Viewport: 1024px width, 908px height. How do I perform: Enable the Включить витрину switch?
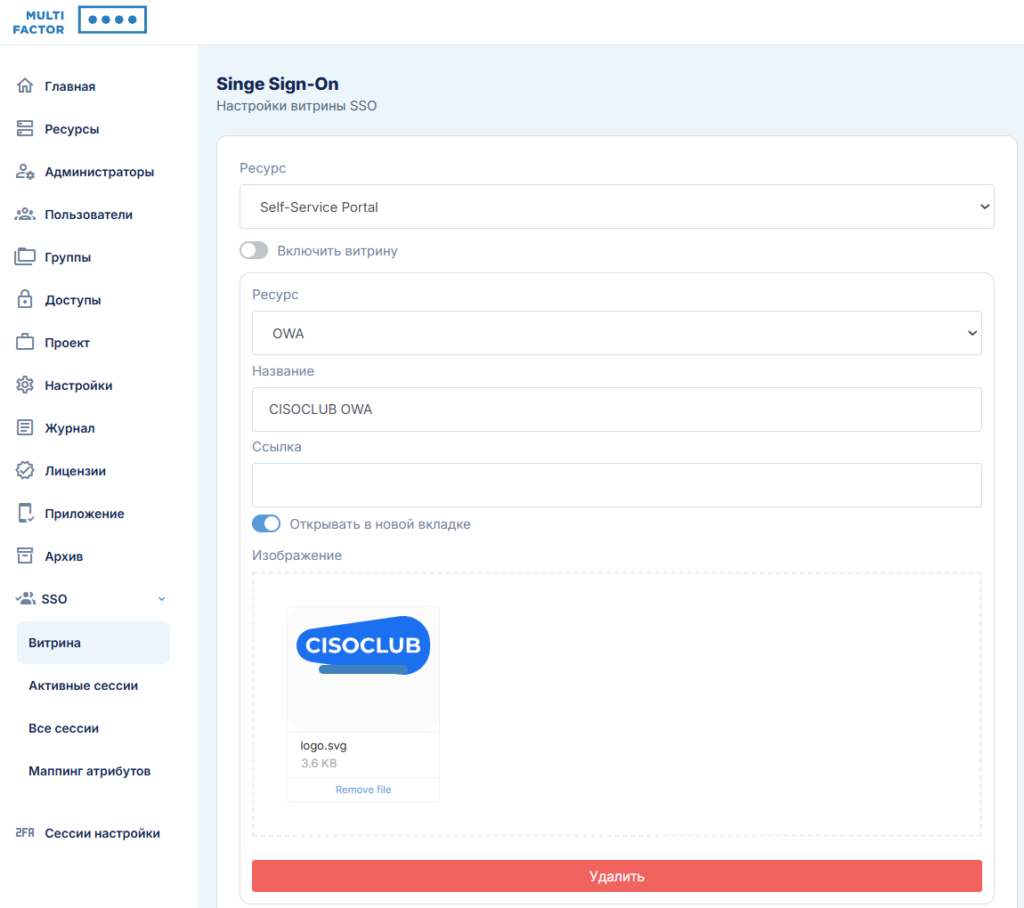(254, 251)
